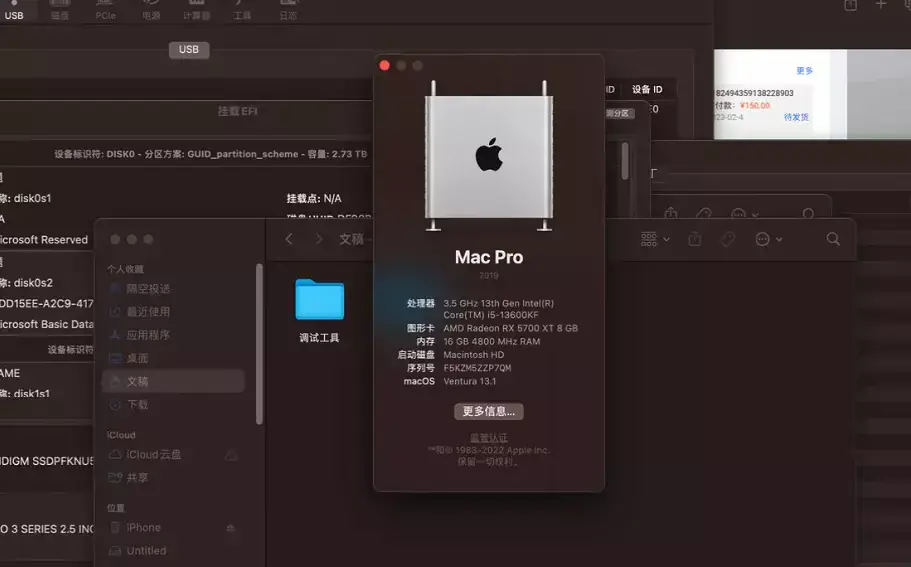Click the tag icon in the rear window toolbar
The width and height of the screenshot is (911, 567).
[x=704, y=213]
